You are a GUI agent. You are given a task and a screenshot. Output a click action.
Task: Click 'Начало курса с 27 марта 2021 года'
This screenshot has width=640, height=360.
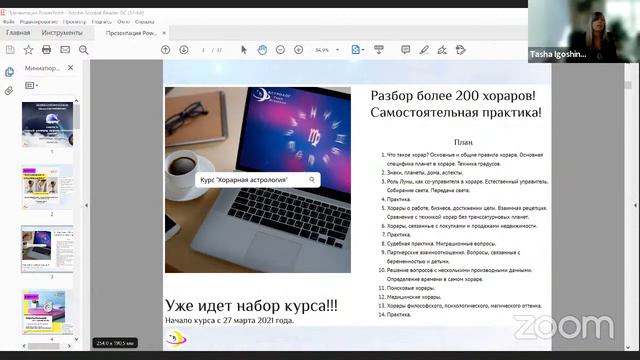tap(229, 320)
